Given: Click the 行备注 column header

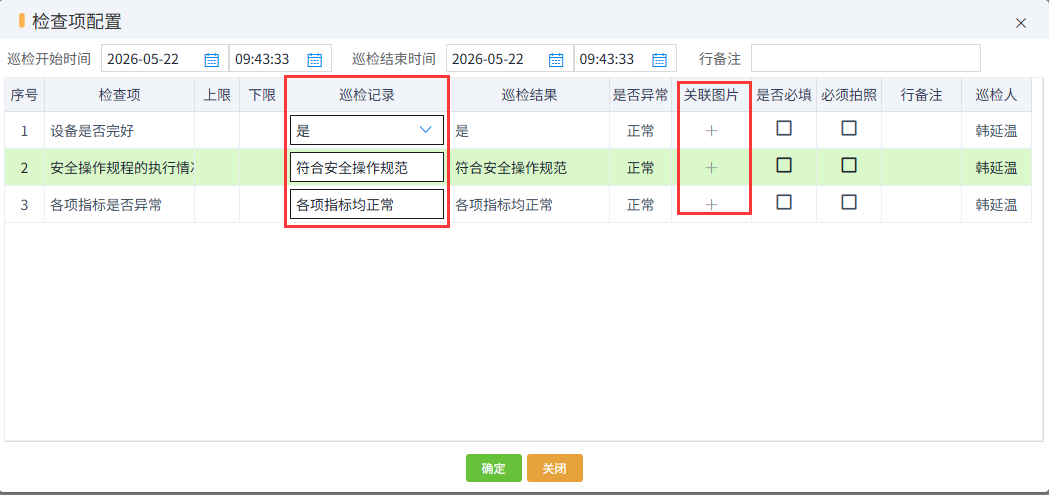Looking at the screenshot, I should pyautogui.click(x=921, y=95).
